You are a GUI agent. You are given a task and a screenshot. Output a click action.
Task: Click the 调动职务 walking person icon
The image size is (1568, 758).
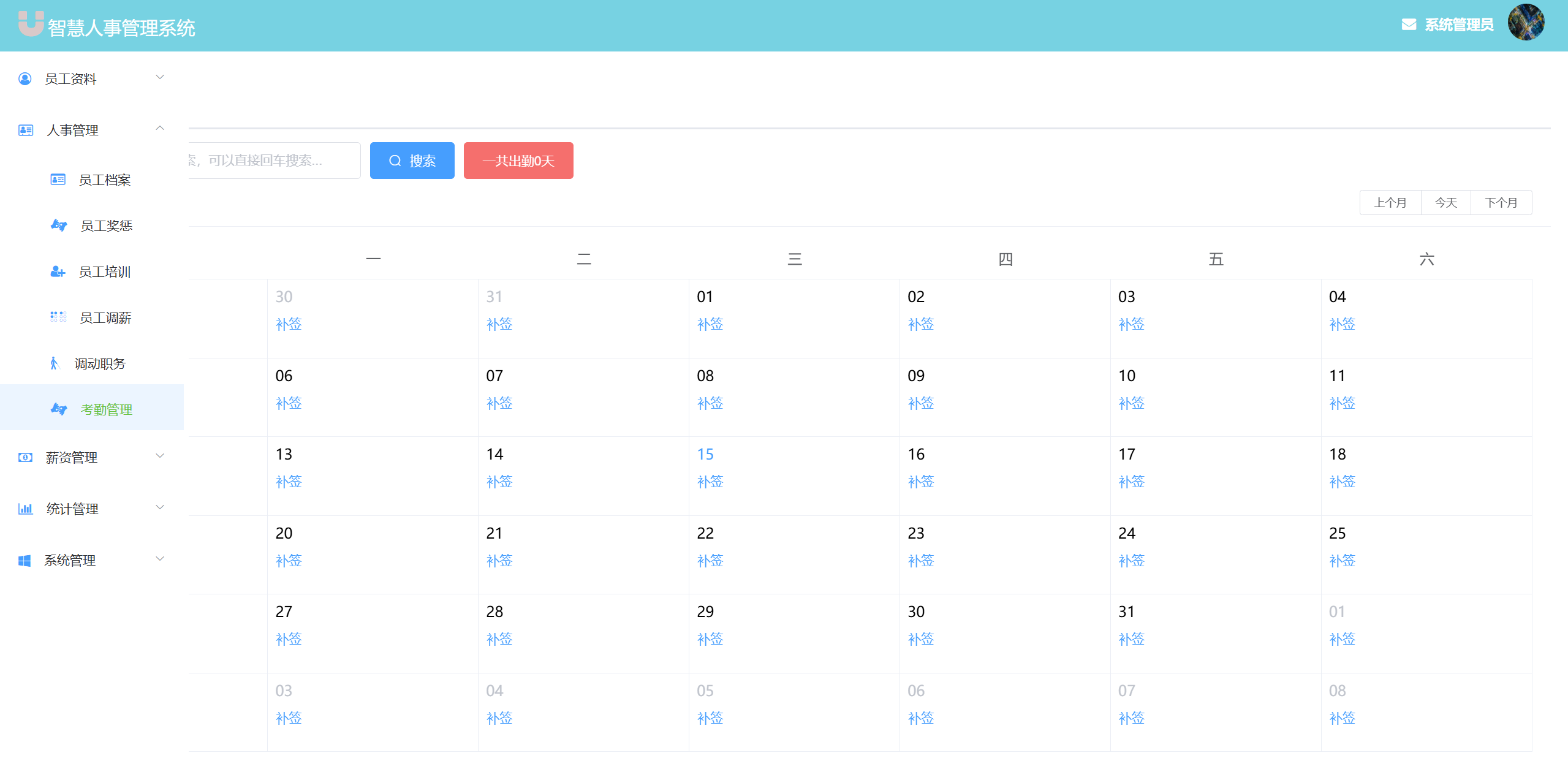tap(54, 363)
